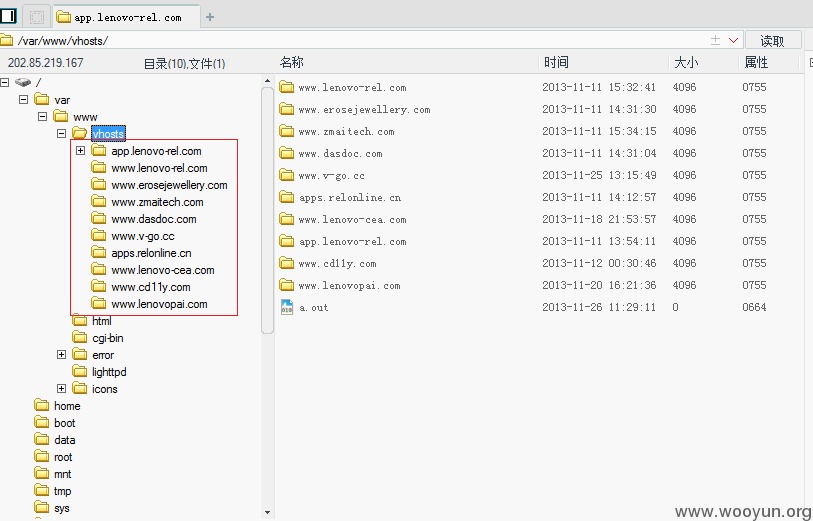Select tmp folder in tree

point(62,491)
